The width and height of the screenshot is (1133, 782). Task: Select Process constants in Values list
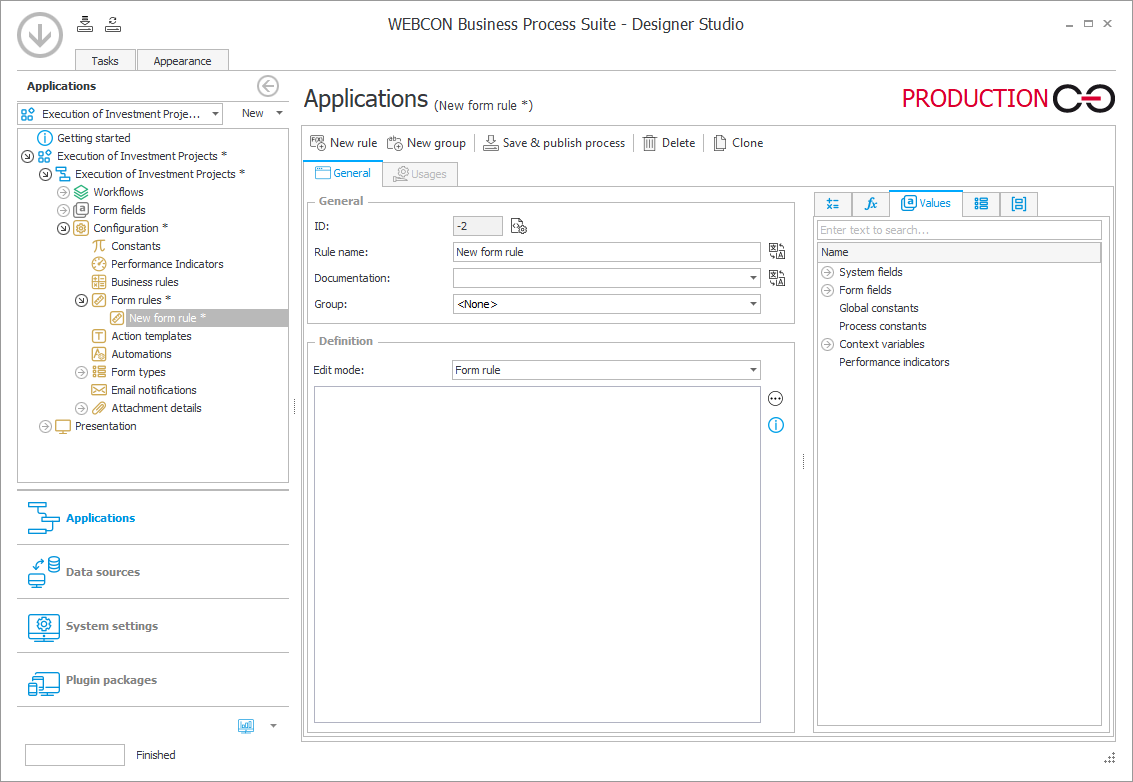point(882,326)
